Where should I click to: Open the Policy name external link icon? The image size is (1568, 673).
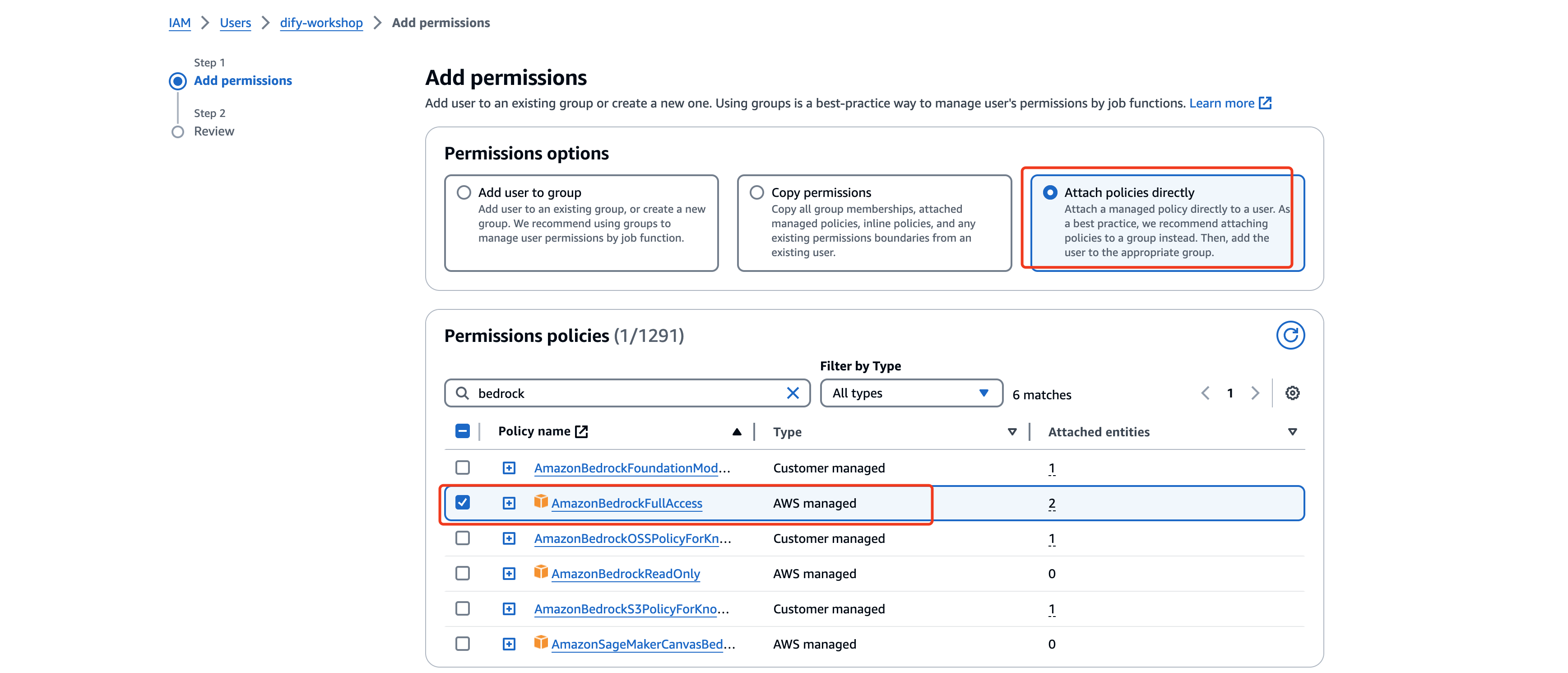[x=582, y=431]
